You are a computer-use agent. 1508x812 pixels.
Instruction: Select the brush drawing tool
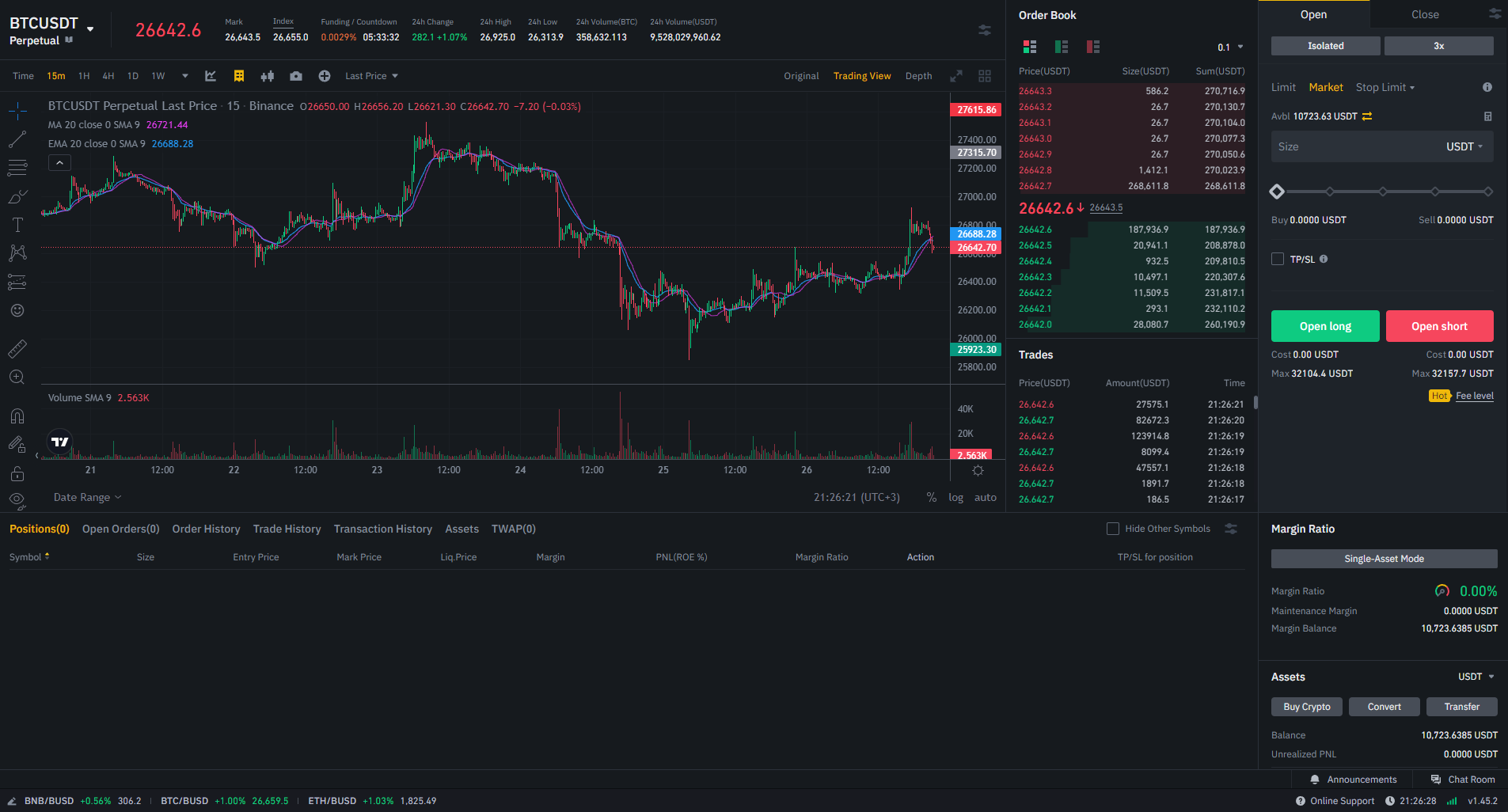(x=17, y=196)
